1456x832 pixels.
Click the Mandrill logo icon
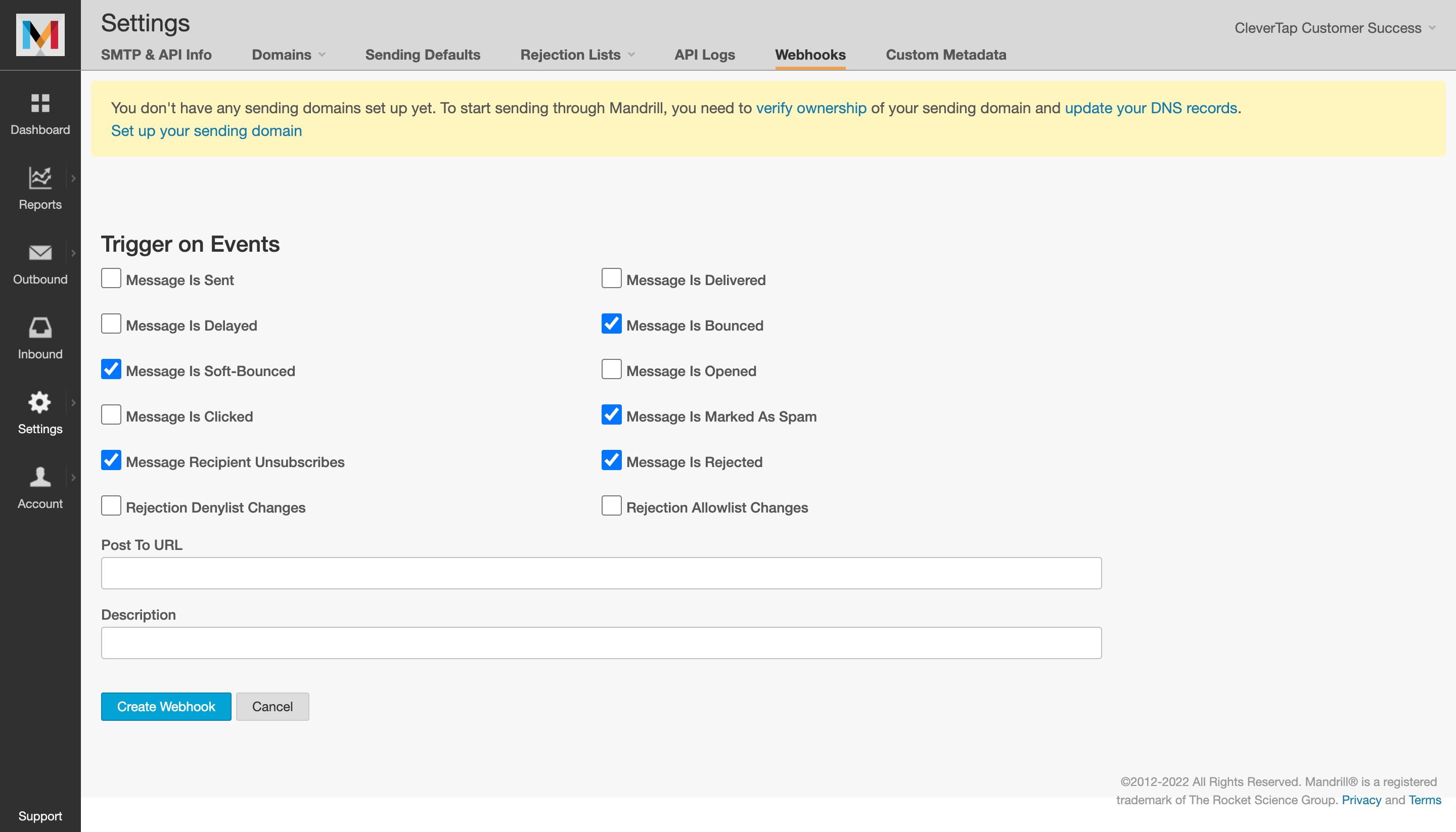coord(40,35)
